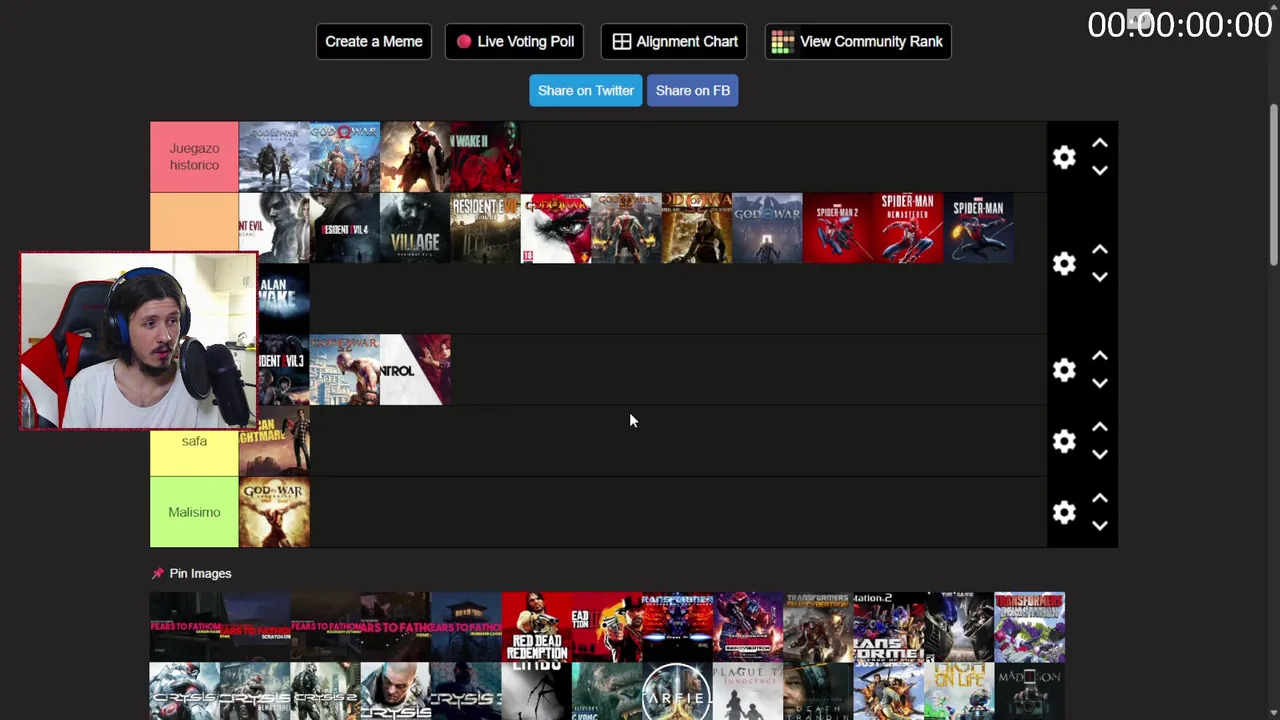Viewport: 1280px width, 720px height.
Task: Select God of War Ascension in Malisimo
Action: [274, 512]
